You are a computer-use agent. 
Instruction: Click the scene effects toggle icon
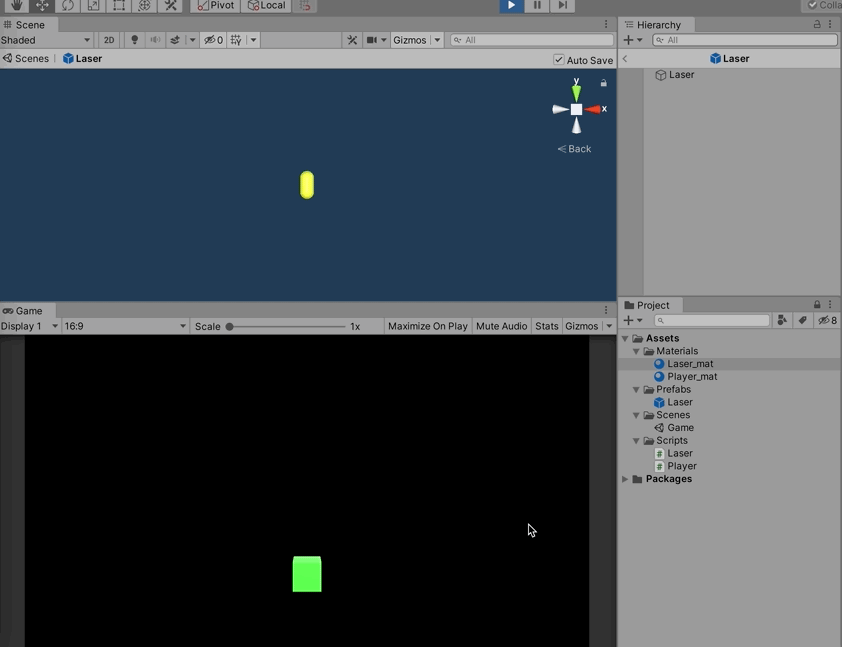tap(178, 39)
